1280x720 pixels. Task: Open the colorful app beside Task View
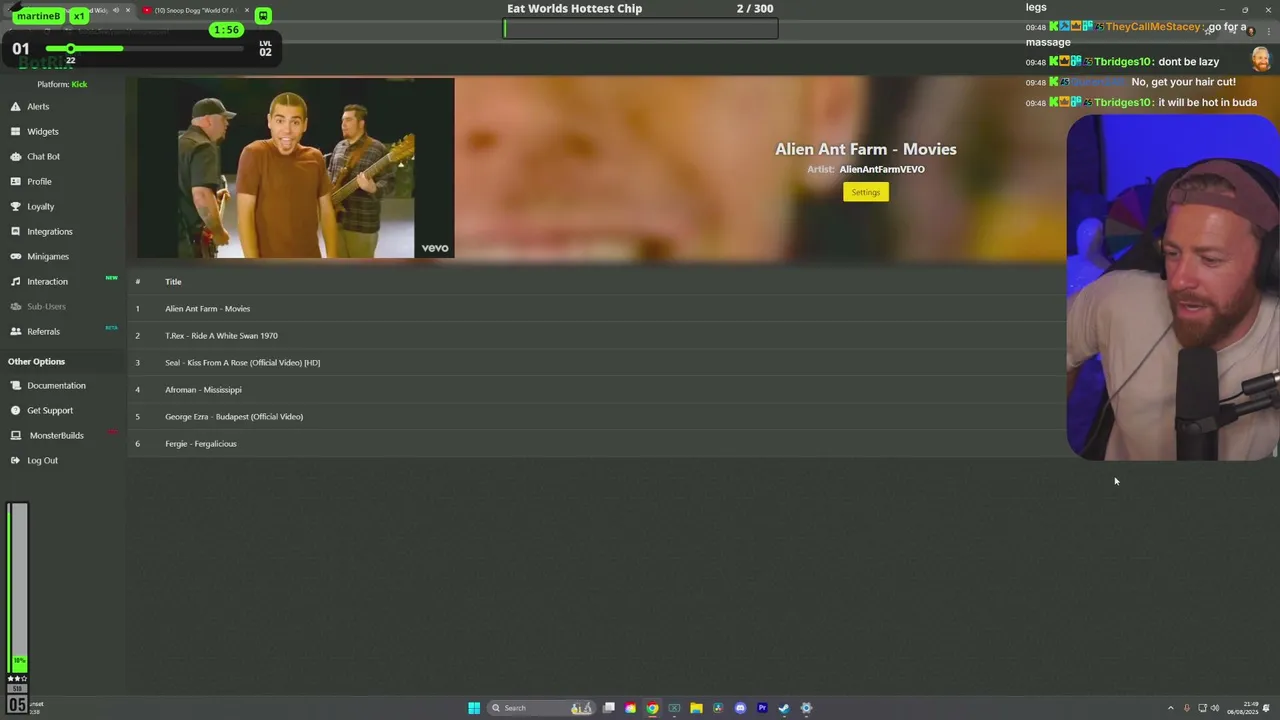point(630,708)
